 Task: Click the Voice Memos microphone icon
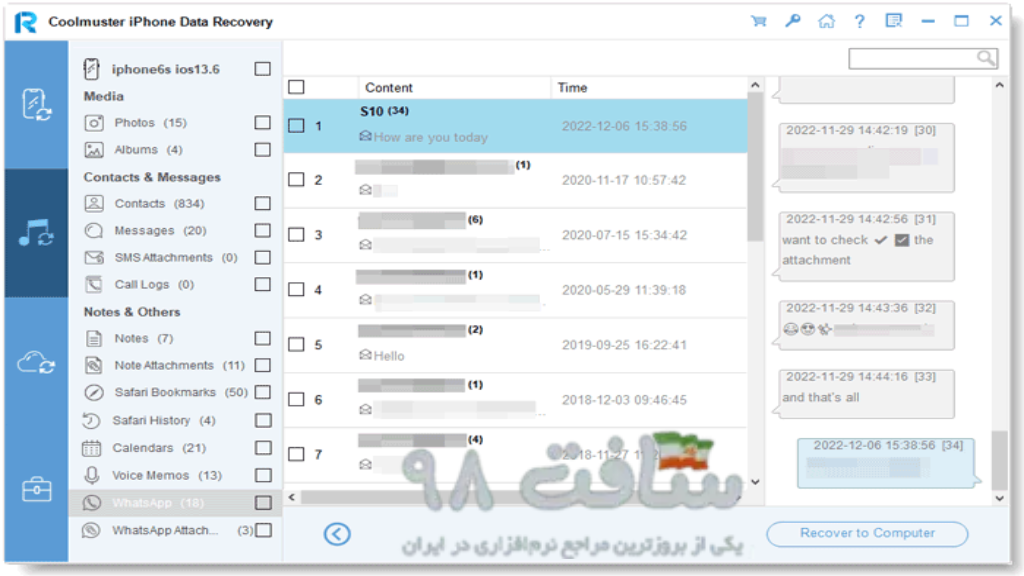point(92,475)
